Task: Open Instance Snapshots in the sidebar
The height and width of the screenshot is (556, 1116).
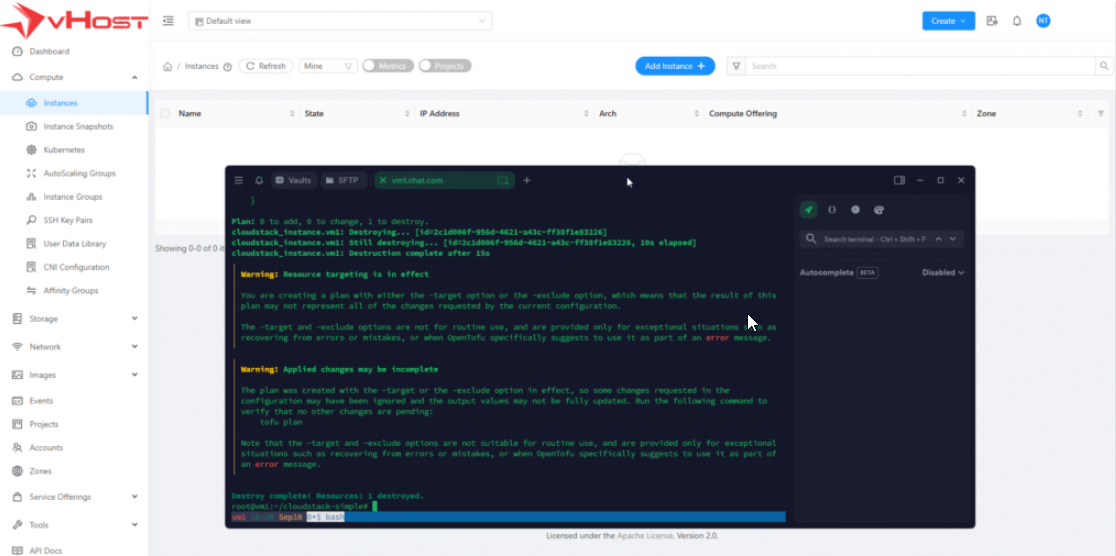Action: pos(78,127)
